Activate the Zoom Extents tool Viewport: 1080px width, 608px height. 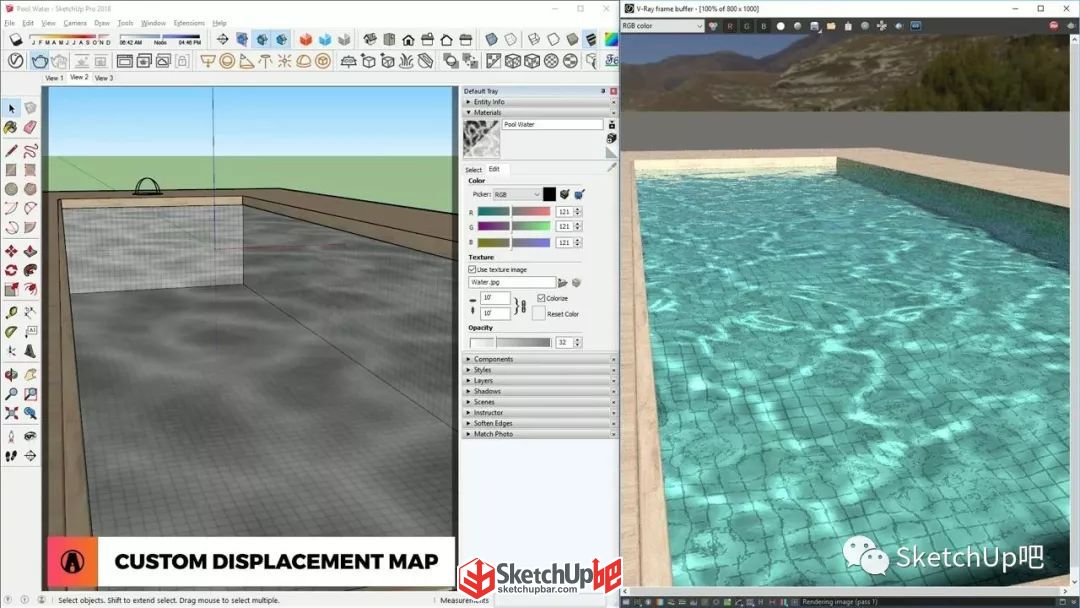click(x=12, y=413)
